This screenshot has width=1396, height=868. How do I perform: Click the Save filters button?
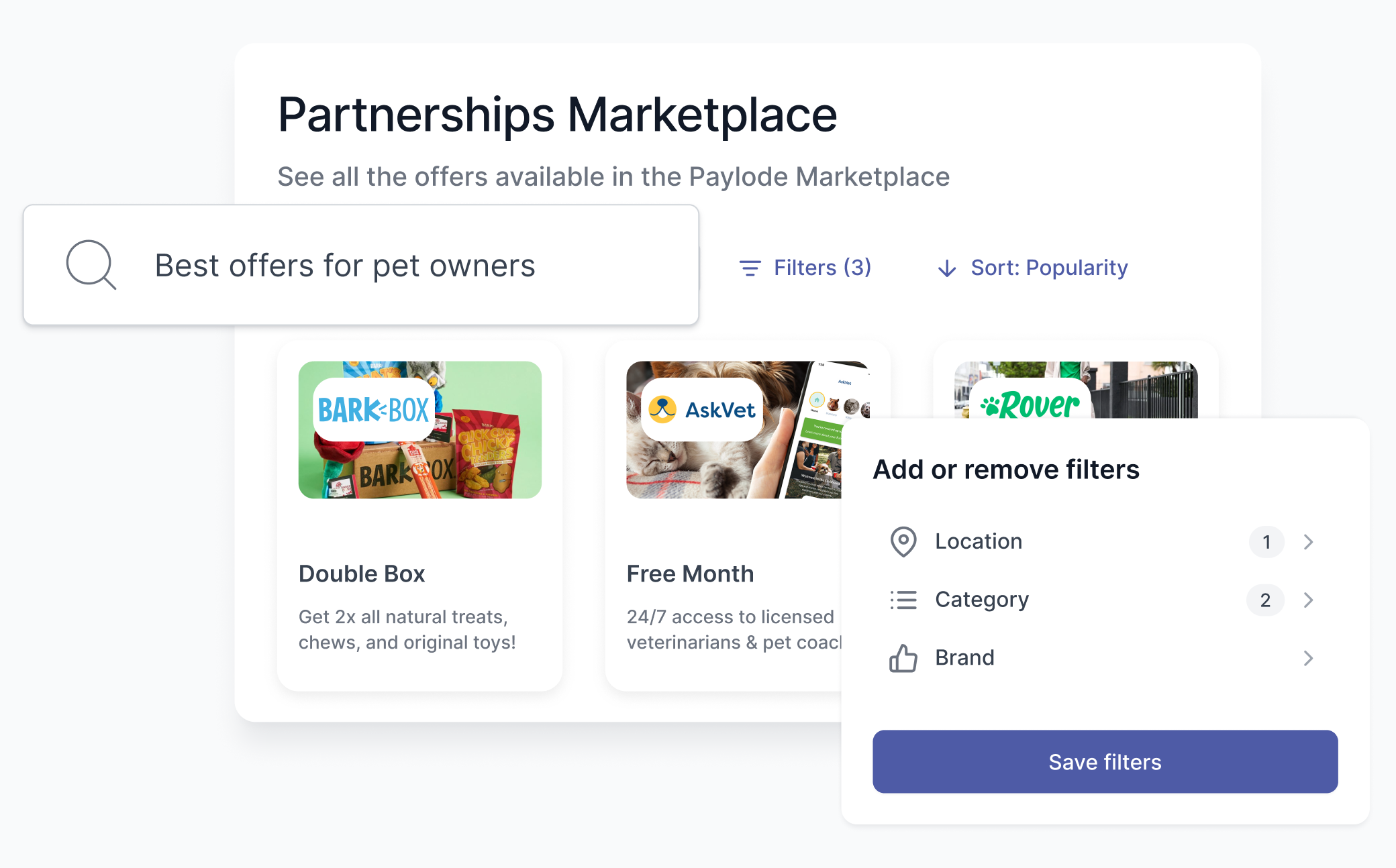pyautogui.click(x=1104, y=761)
